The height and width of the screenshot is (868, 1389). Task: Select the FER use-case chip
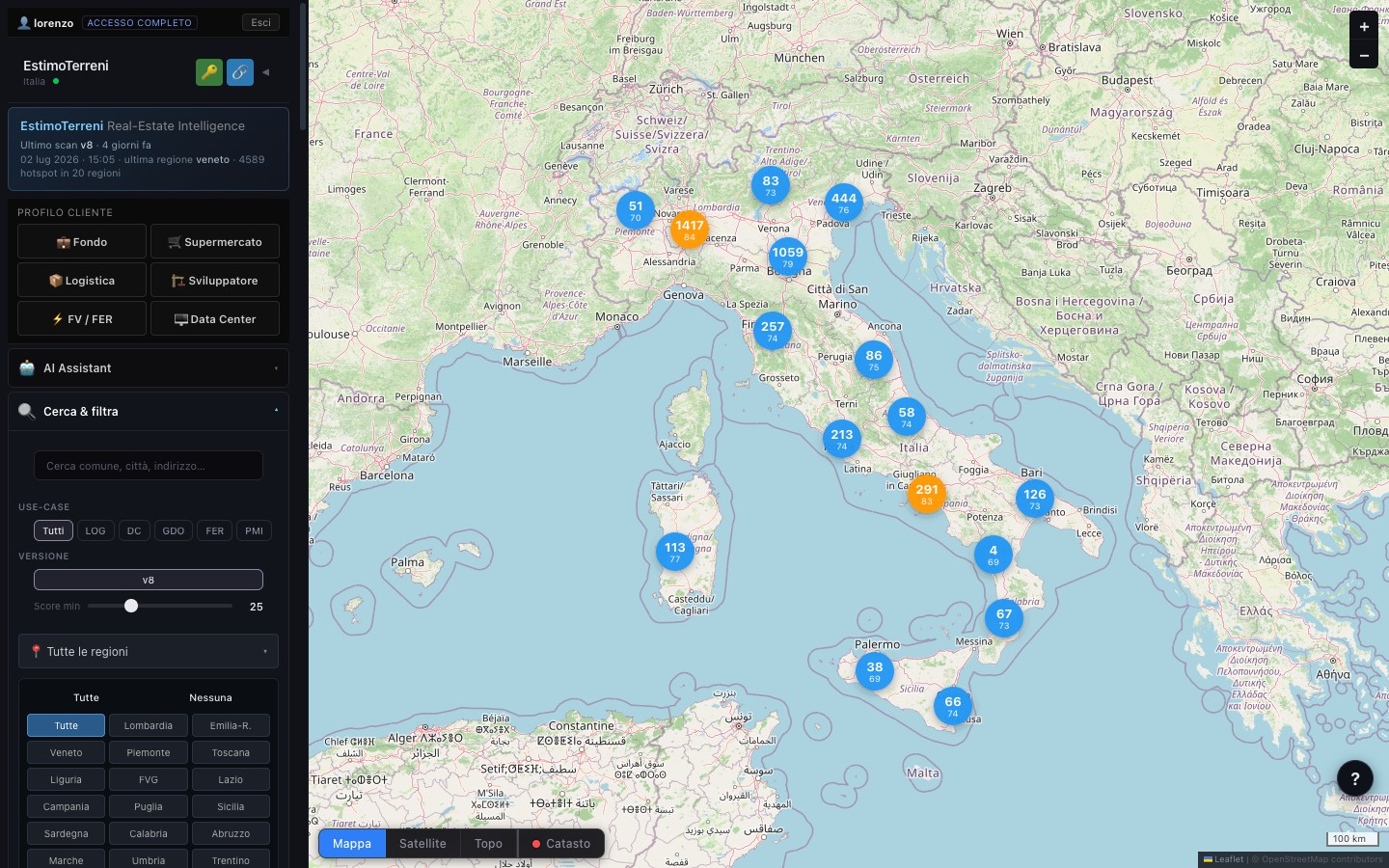pos(215,530)
